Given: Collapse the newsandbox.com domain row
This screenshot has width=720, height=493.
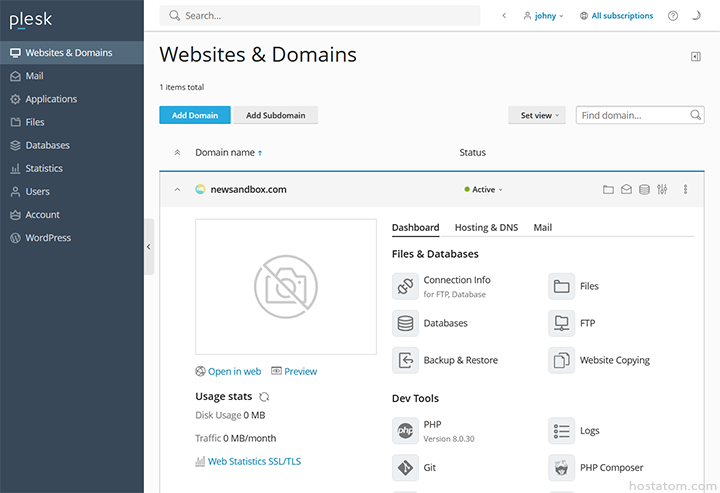Looking at the screenshot, I should (x=177, y=190).
